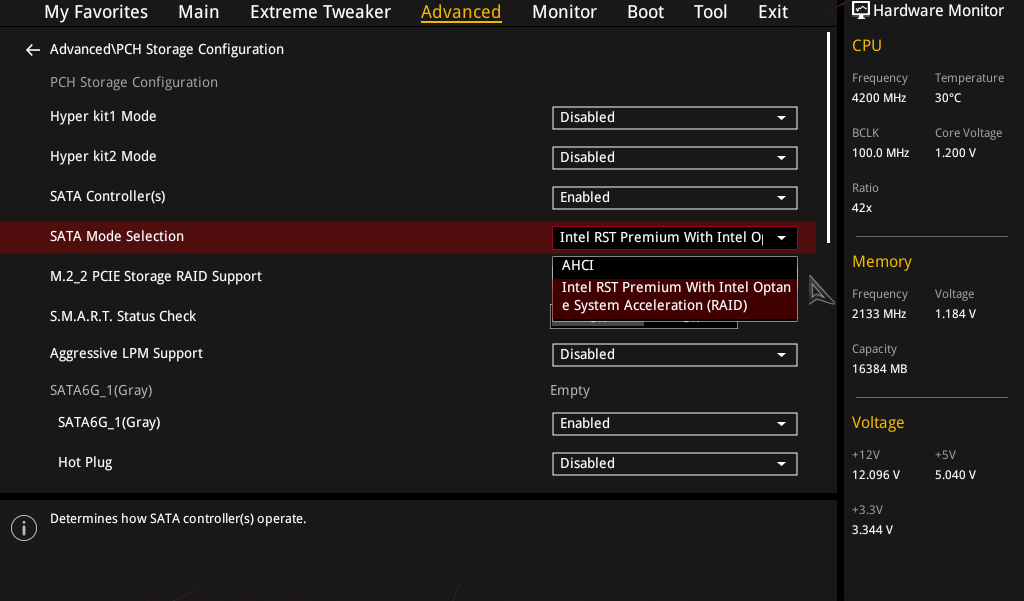Click the Advanced\PCH Storage Configuration breadcrumb
This screenshot has height=601, width=1024.
(x=167, y=50)
